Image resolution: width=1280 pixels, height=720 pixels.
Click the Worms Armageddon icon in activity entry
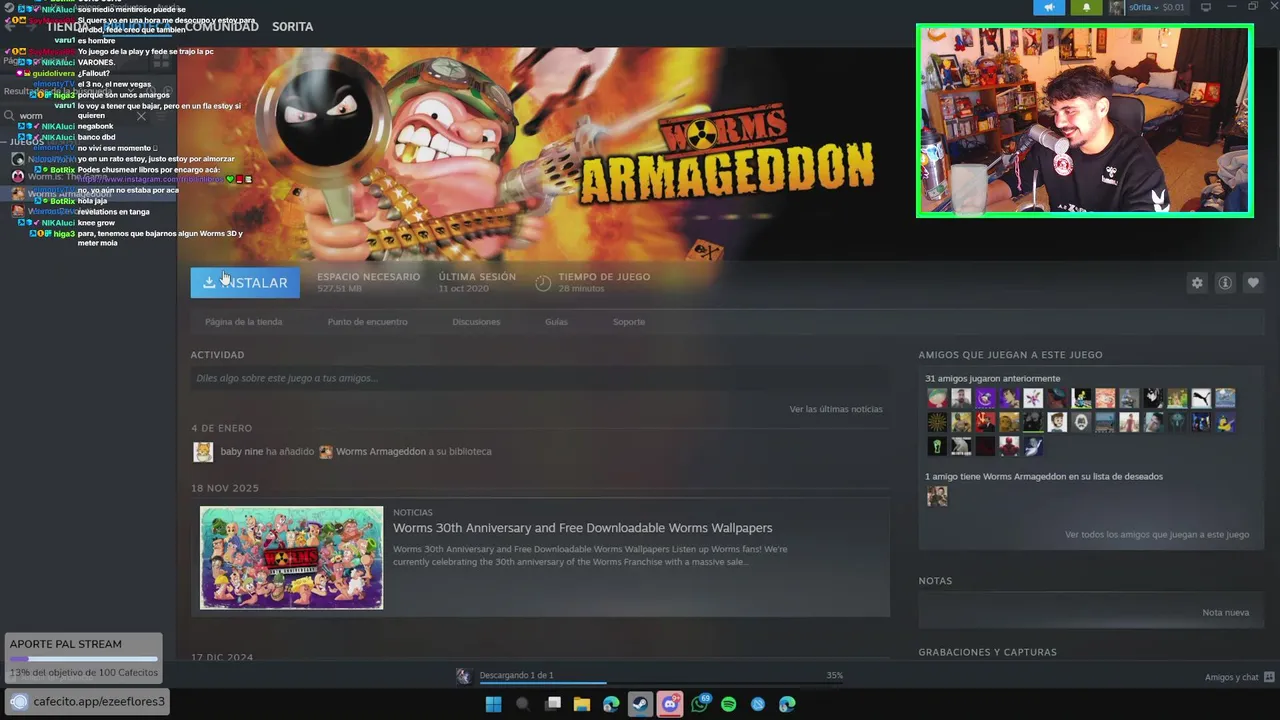[x=325, y=452]
